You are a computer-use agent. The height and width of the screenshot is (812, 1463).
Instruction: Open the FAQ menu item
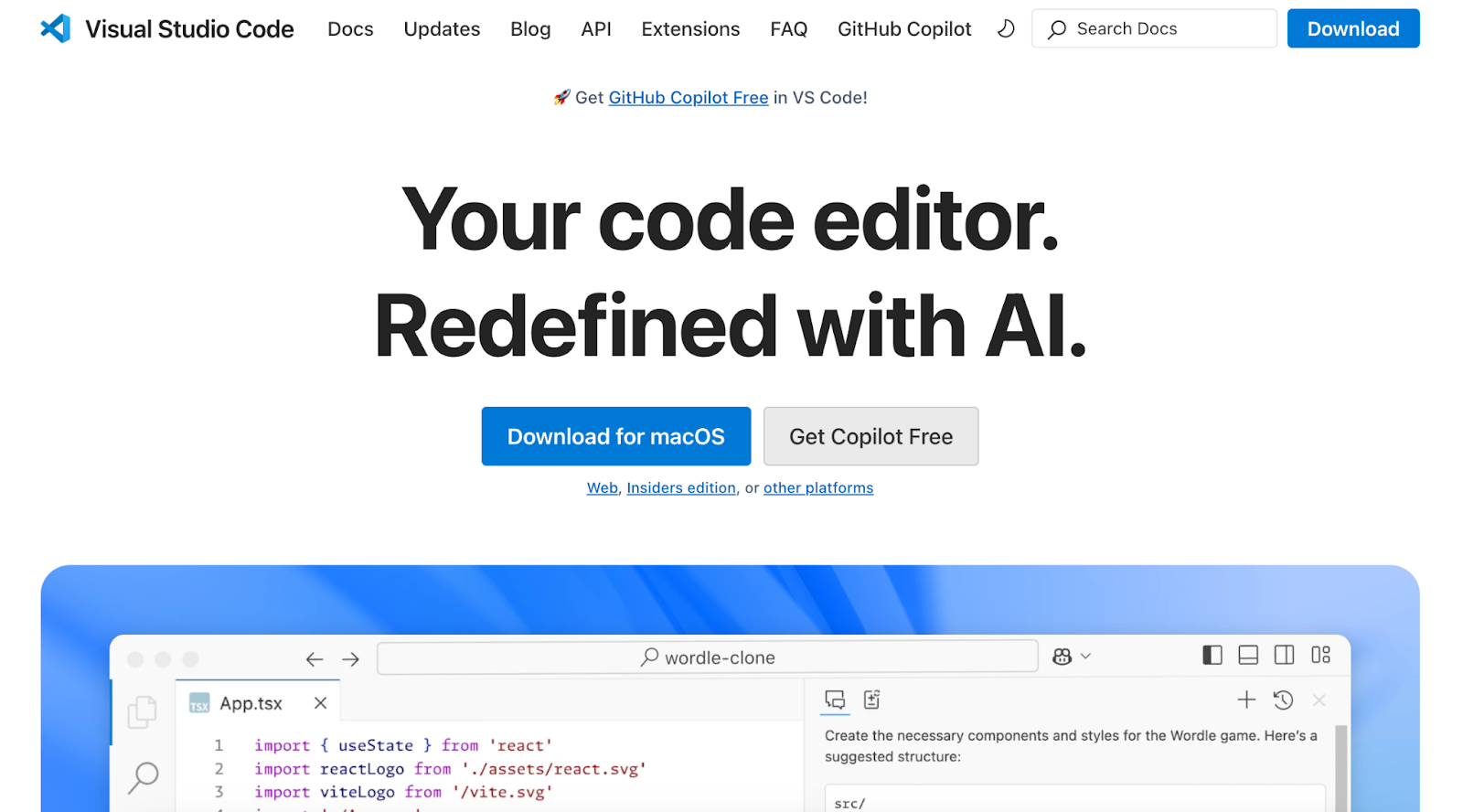788,29
